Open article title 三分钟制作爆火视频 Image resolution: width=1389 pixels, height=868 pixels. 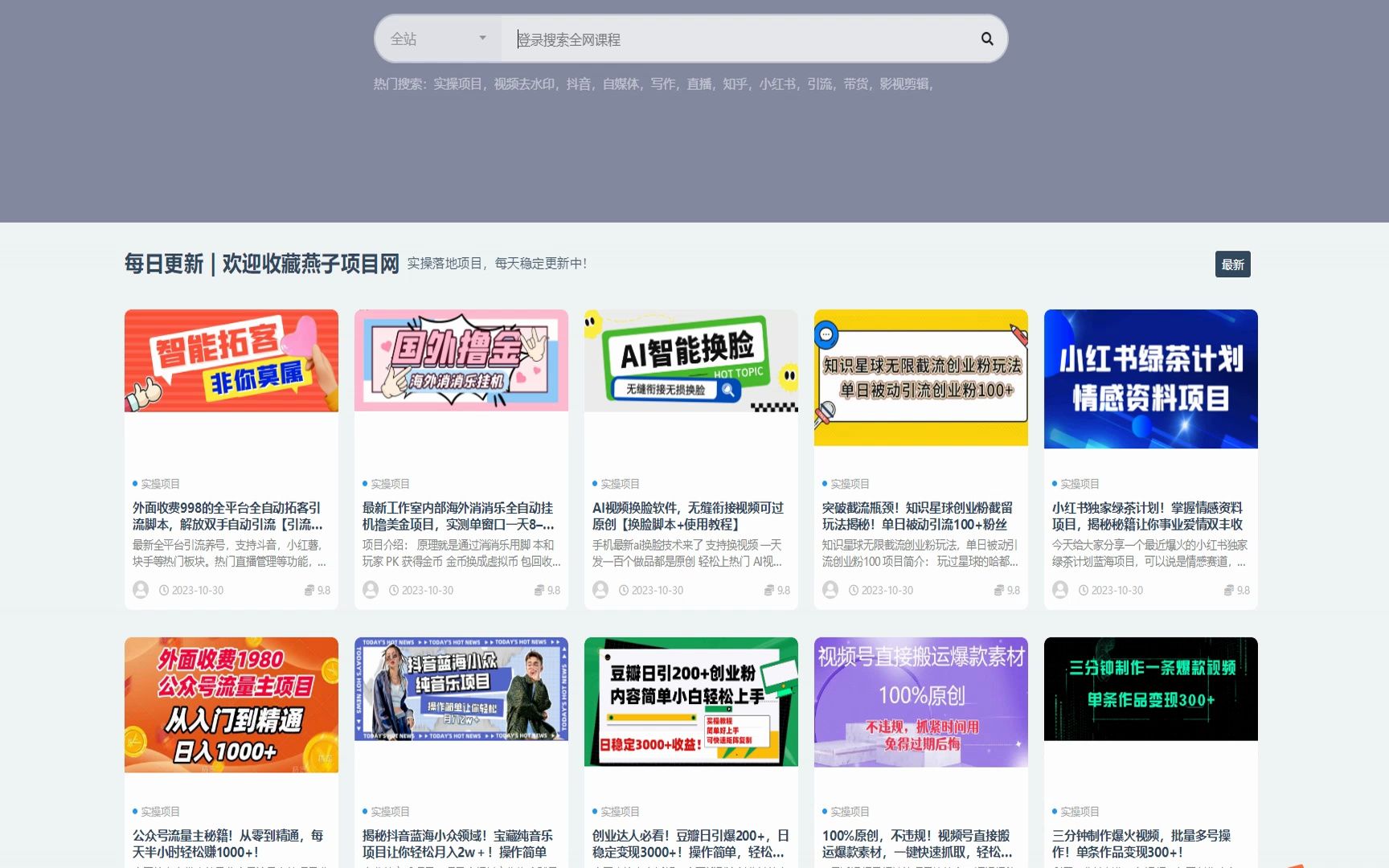[x=1141, y=844]
